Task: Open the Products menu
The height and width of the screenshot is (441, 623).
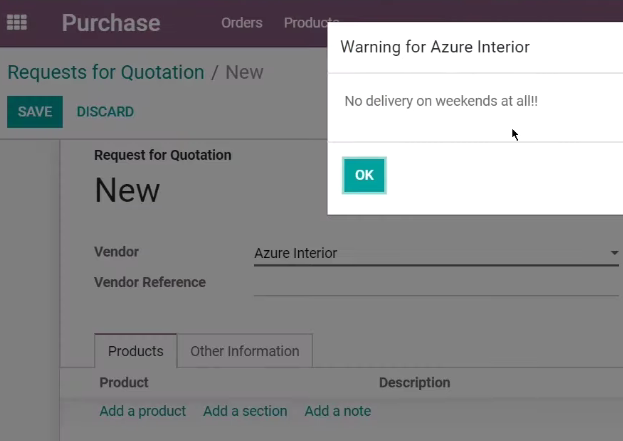Action: (311, 23)
